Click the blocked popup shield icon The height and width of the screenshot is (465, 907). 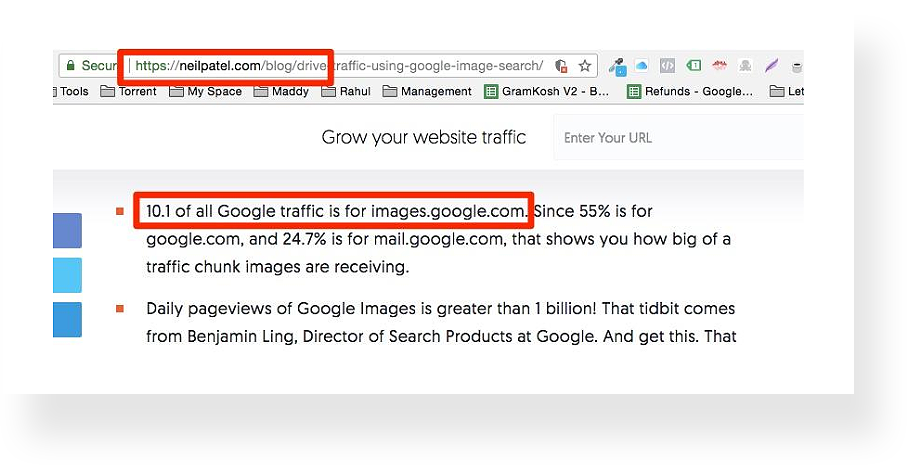[x=561, y=66]
